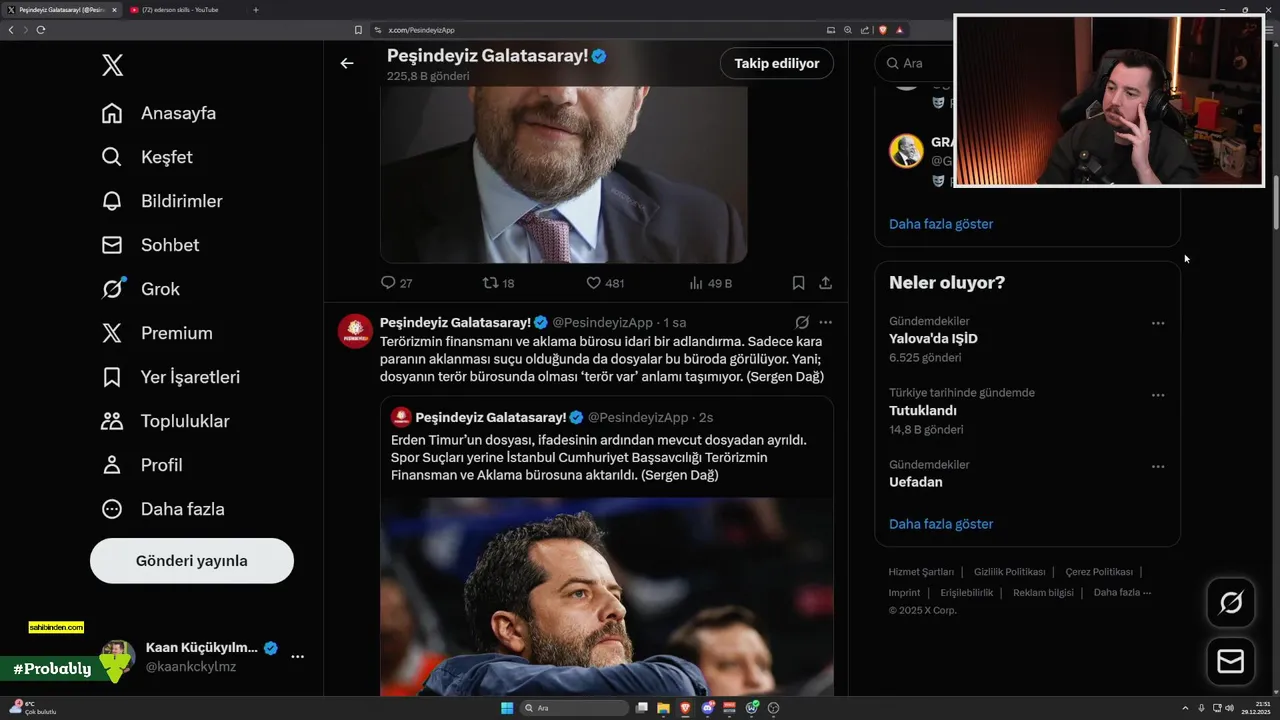The width and height of the screenshot is (1280, 720).
Task: Open the floating Grok button
Action: click(x=1231, y=602)
